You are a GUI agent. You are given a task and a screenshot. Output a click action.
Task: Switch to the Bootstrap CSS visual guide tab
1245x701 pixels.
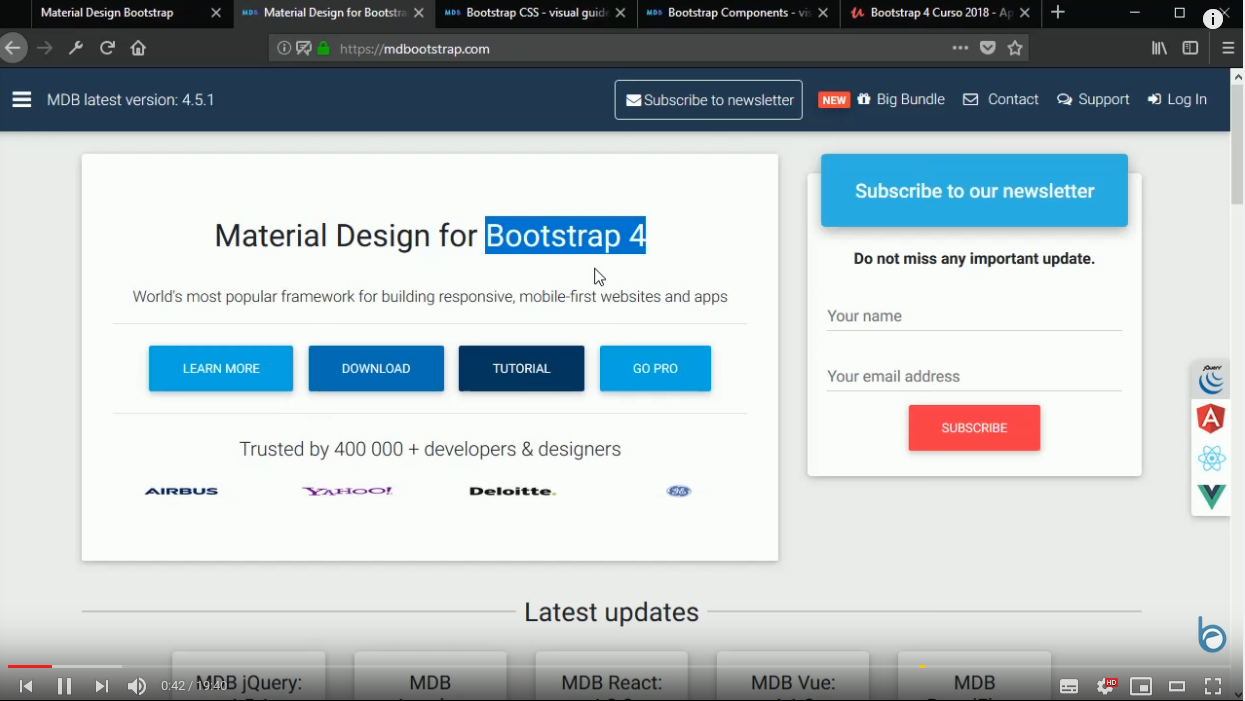tap(537, 13)
